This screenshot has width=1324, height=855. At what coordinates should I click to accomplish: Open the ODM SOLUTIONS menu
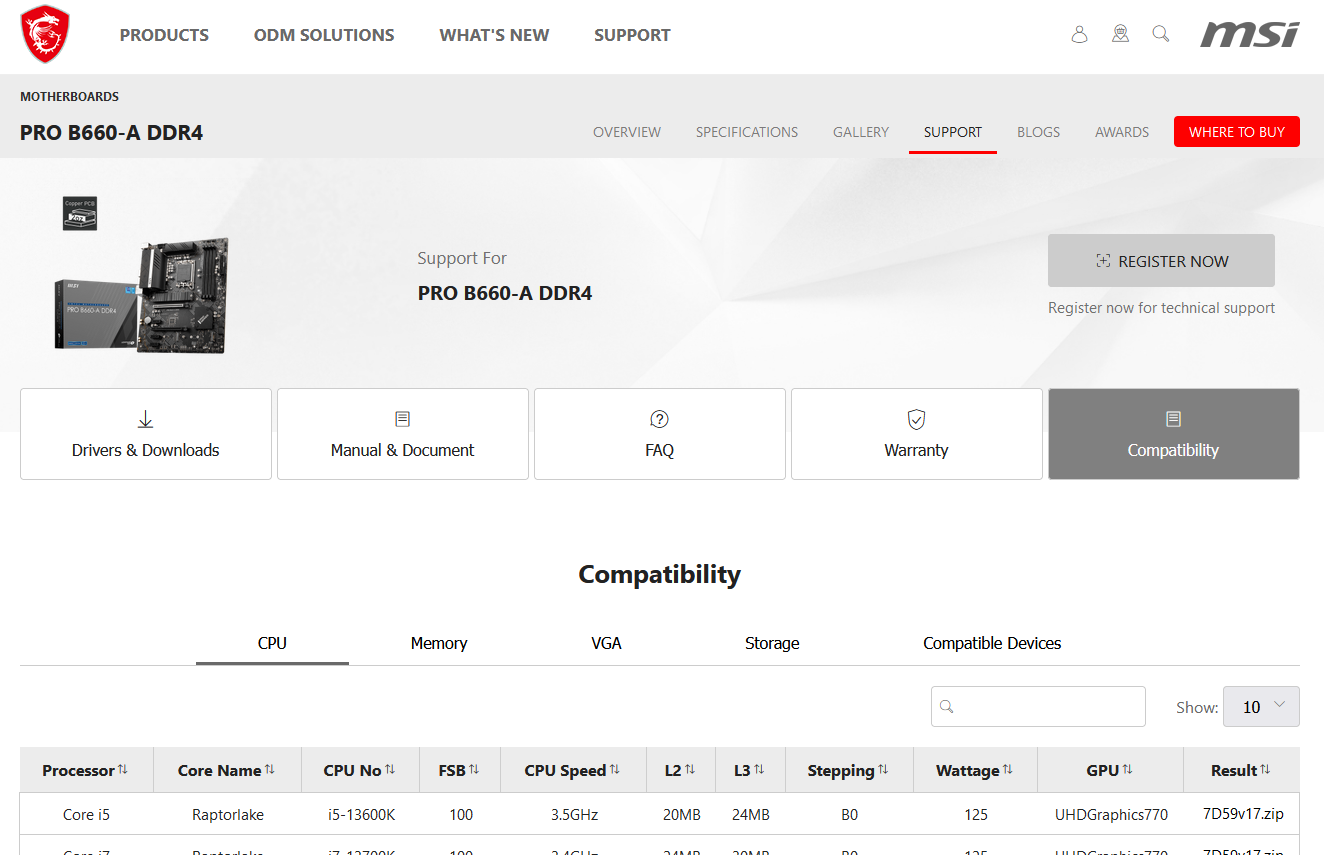click(324, 35)
